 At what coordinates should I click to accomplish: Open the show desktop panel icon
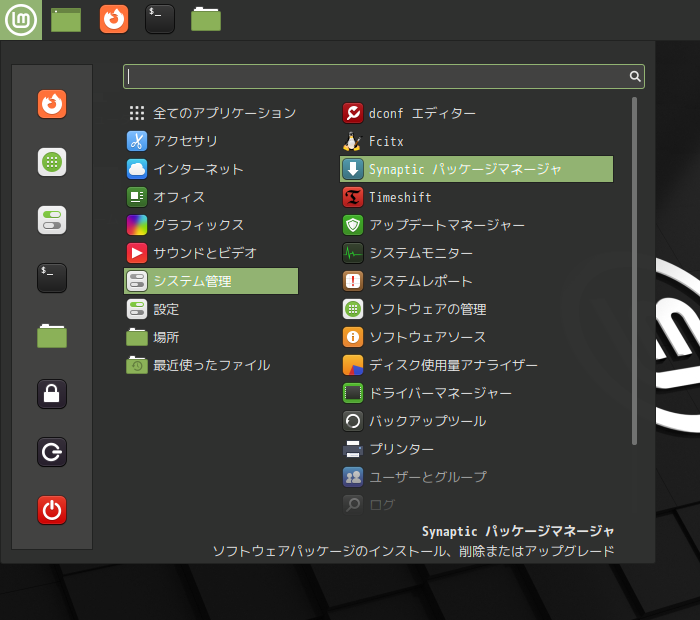coord(66,20)
